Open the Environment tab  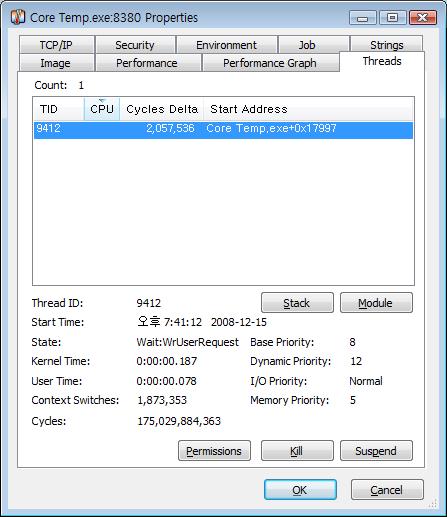[x=226, y=45]
